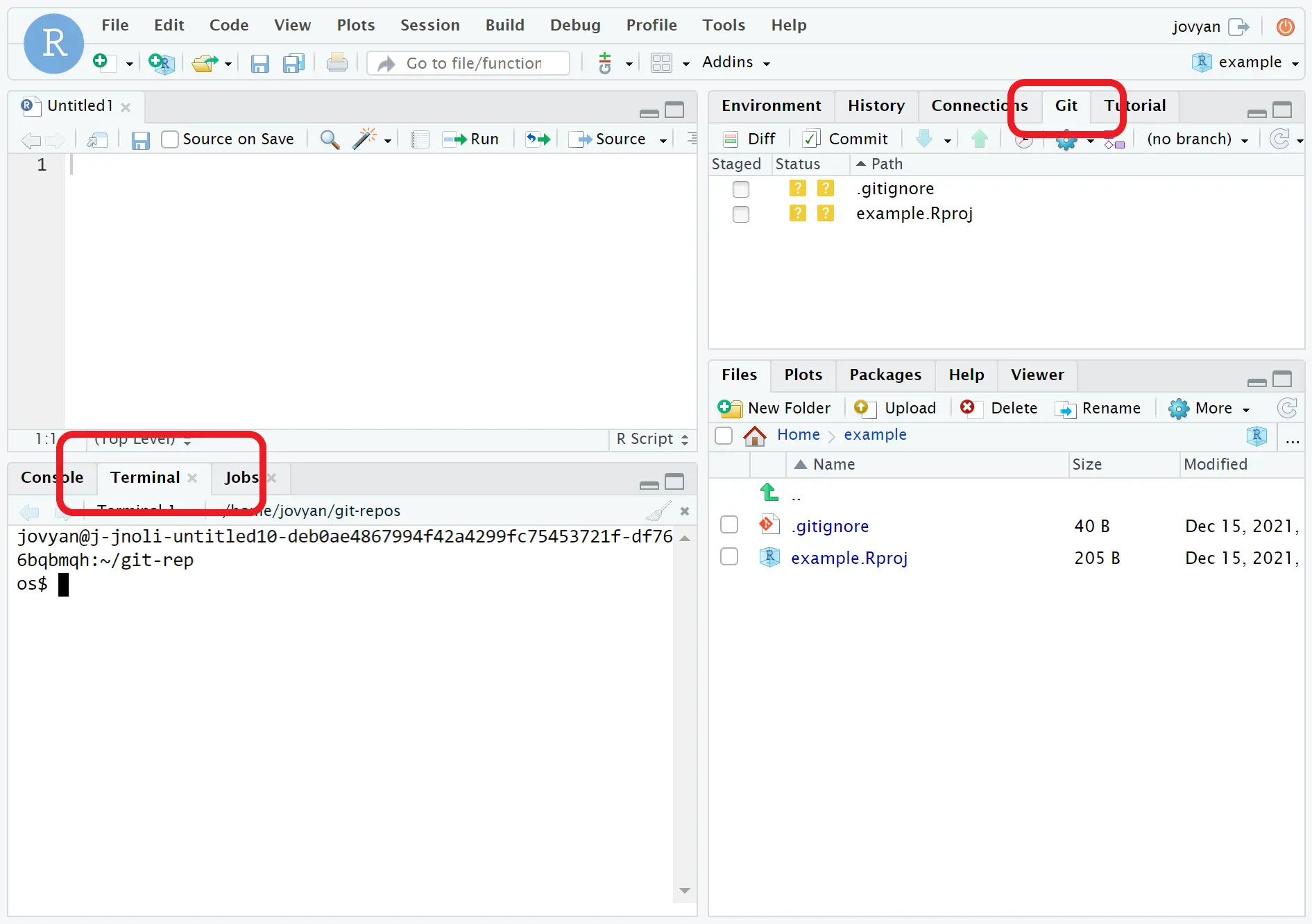Select the example.Rproj checkbox in Files pane

click(x=729, y=557)
